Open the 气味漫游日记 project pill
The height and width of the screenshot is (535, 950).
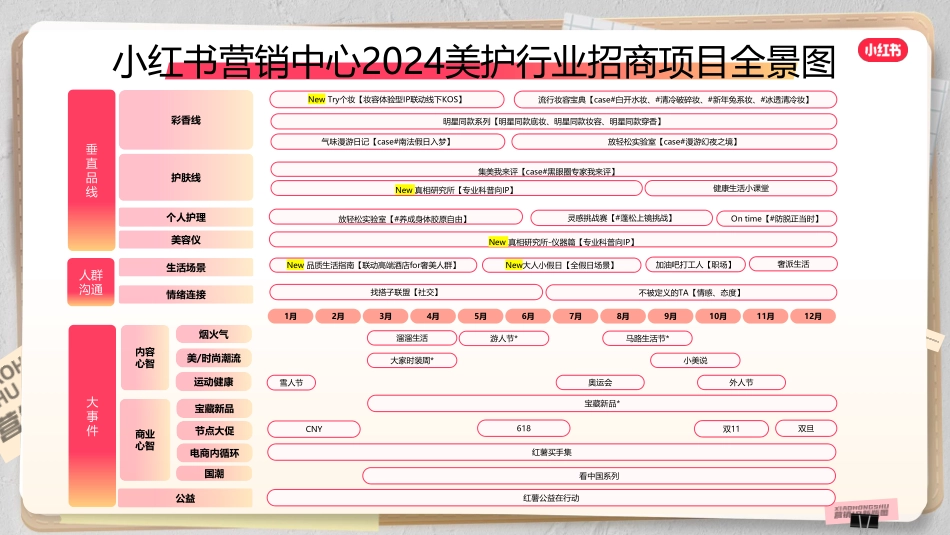click(x=387, y=142)
